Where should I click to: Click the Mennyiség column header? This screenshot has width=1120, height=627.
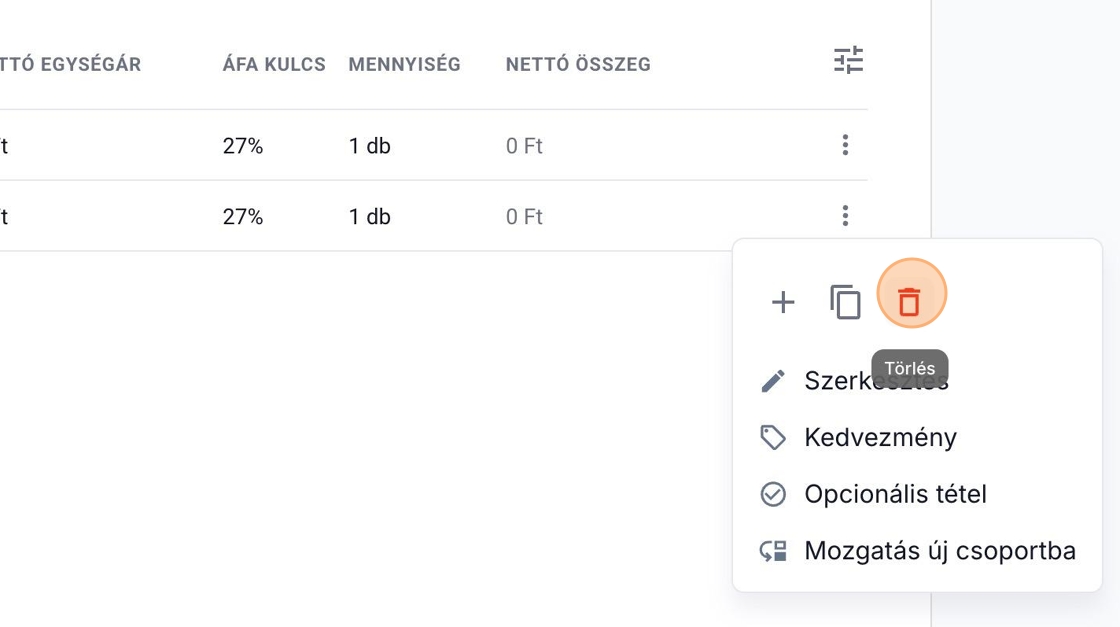[x=404, y=65]
